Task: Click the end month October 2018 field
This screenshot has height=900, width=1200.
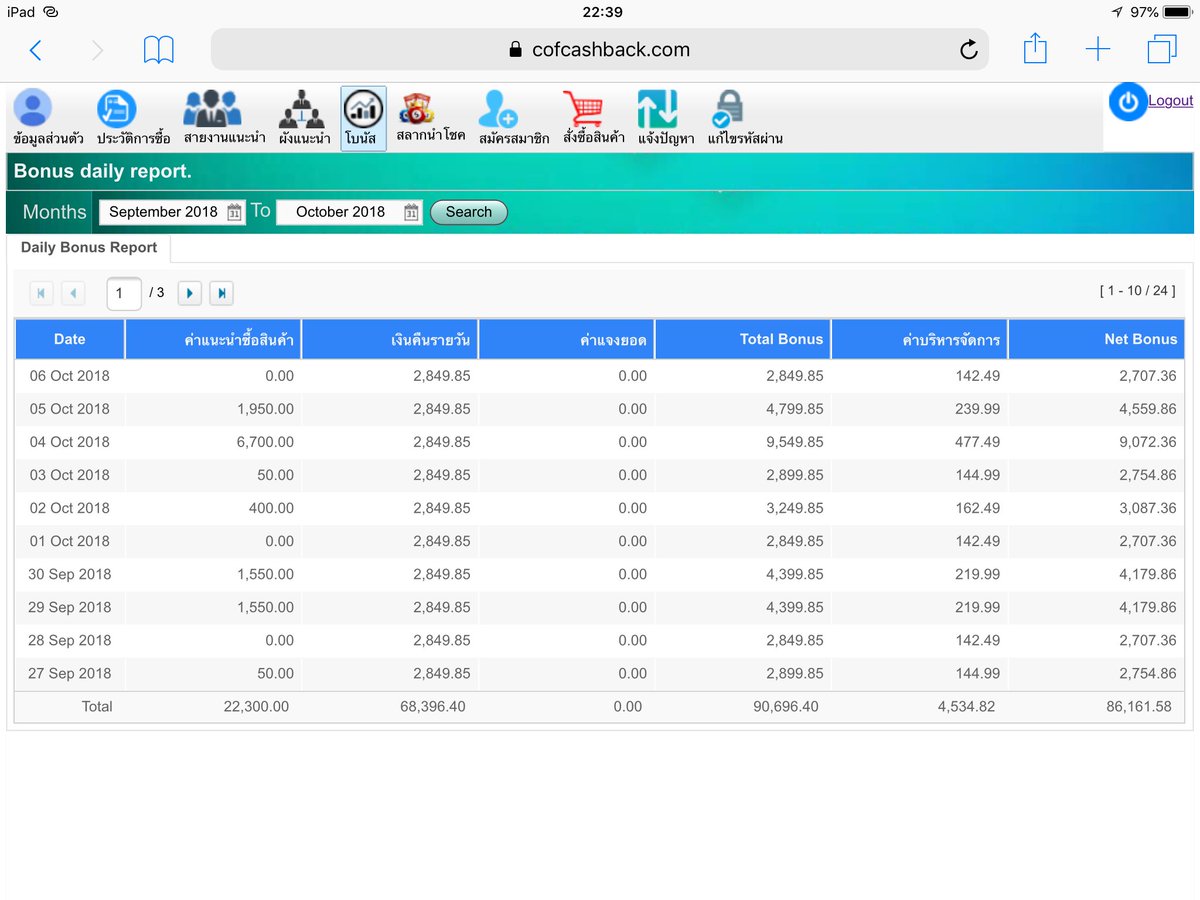Action: 349,212
